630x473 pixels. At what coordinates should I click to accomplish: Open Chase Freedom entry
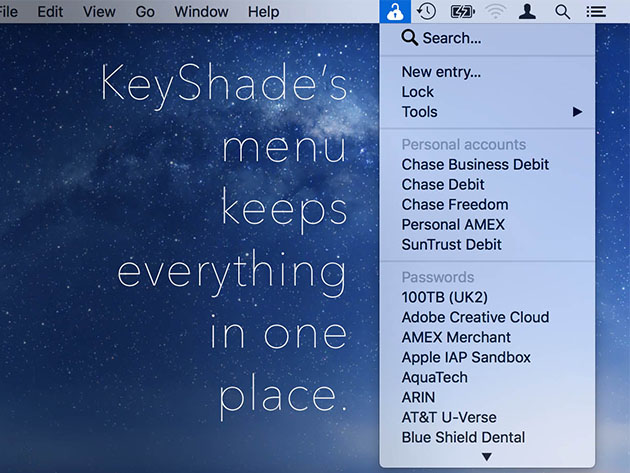(487, 205)
